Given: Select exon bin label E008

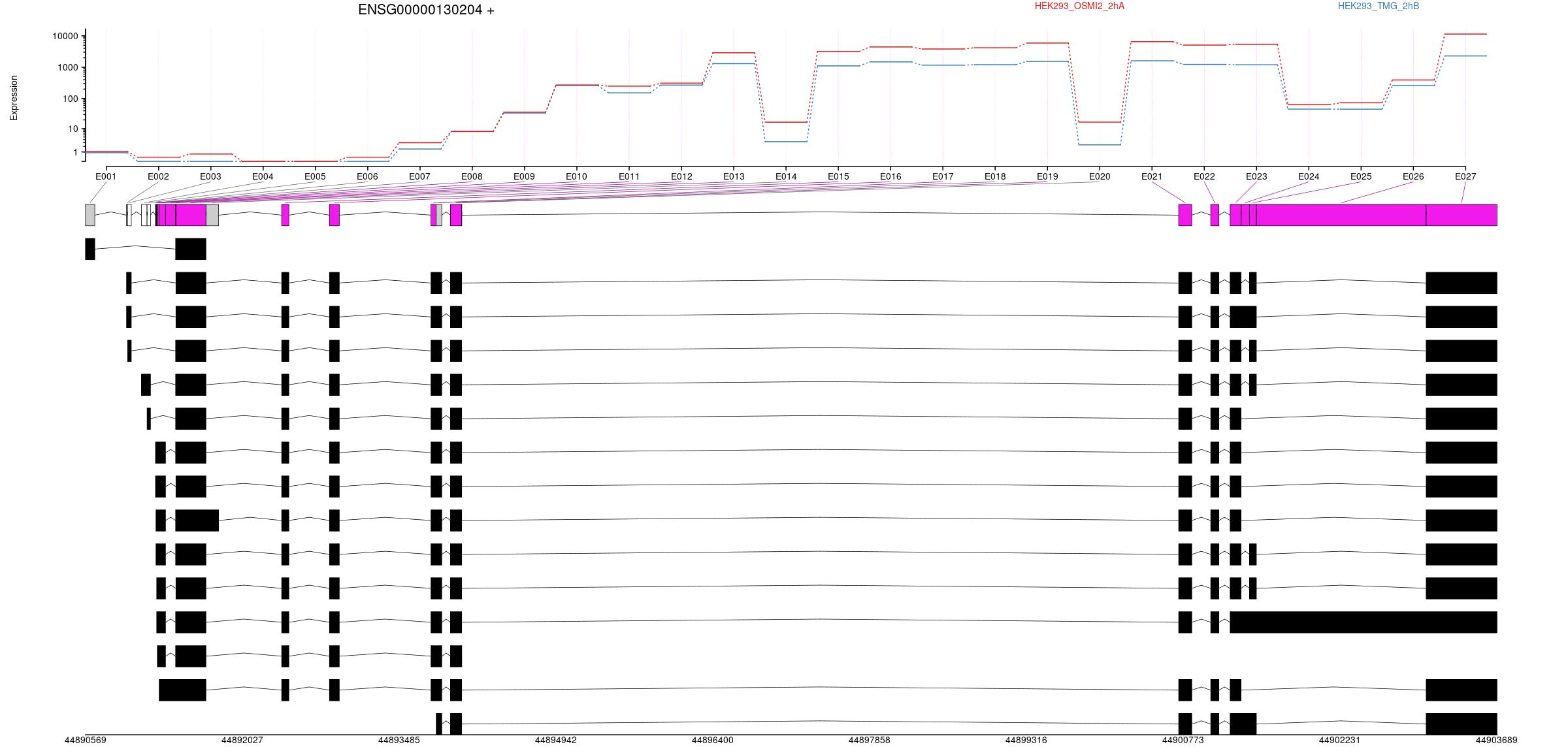Looking at the screenshot, I should (472, 176).
